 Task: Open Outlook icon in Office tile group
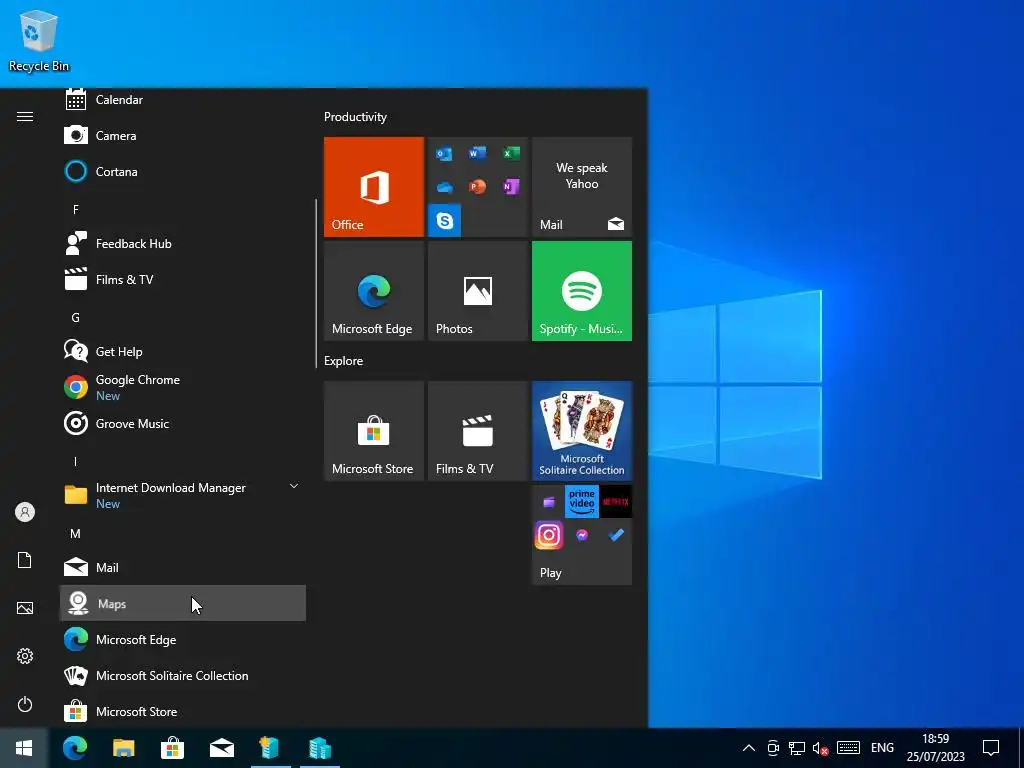pyautogui.click(x=445, y=153)
